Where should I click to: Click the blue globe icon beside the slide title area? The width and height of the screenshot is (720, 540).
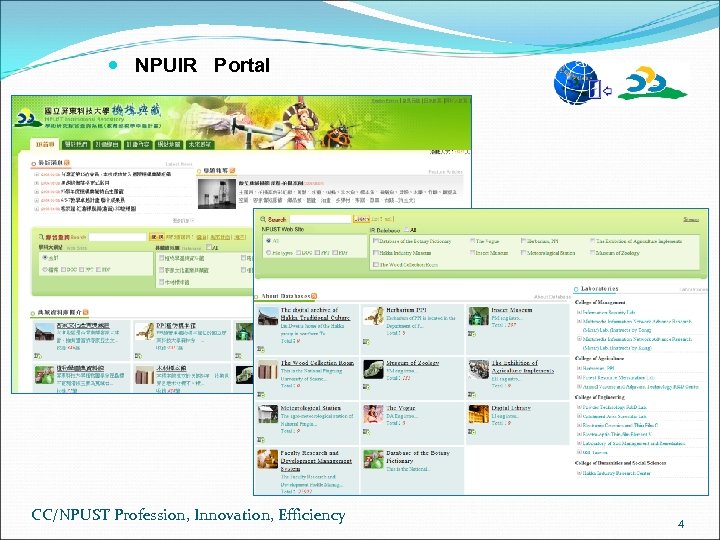[575, 83]
